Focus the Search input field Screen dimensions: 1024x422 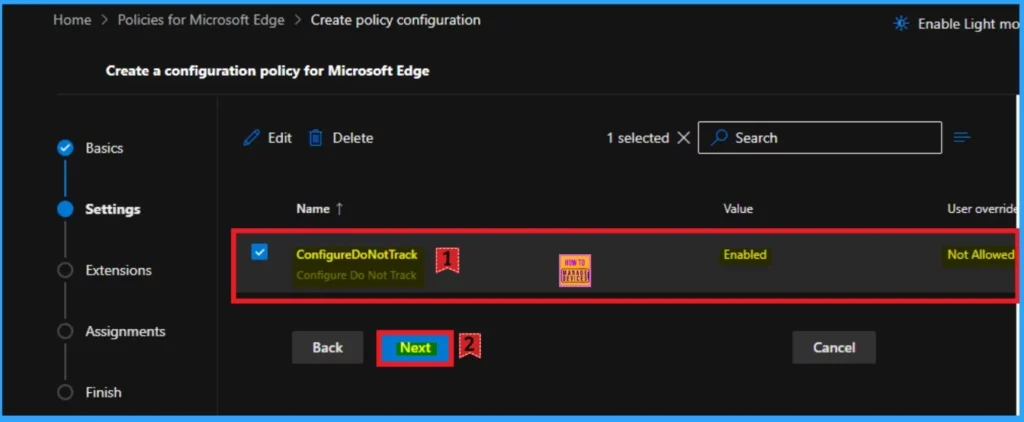(820, 138)
